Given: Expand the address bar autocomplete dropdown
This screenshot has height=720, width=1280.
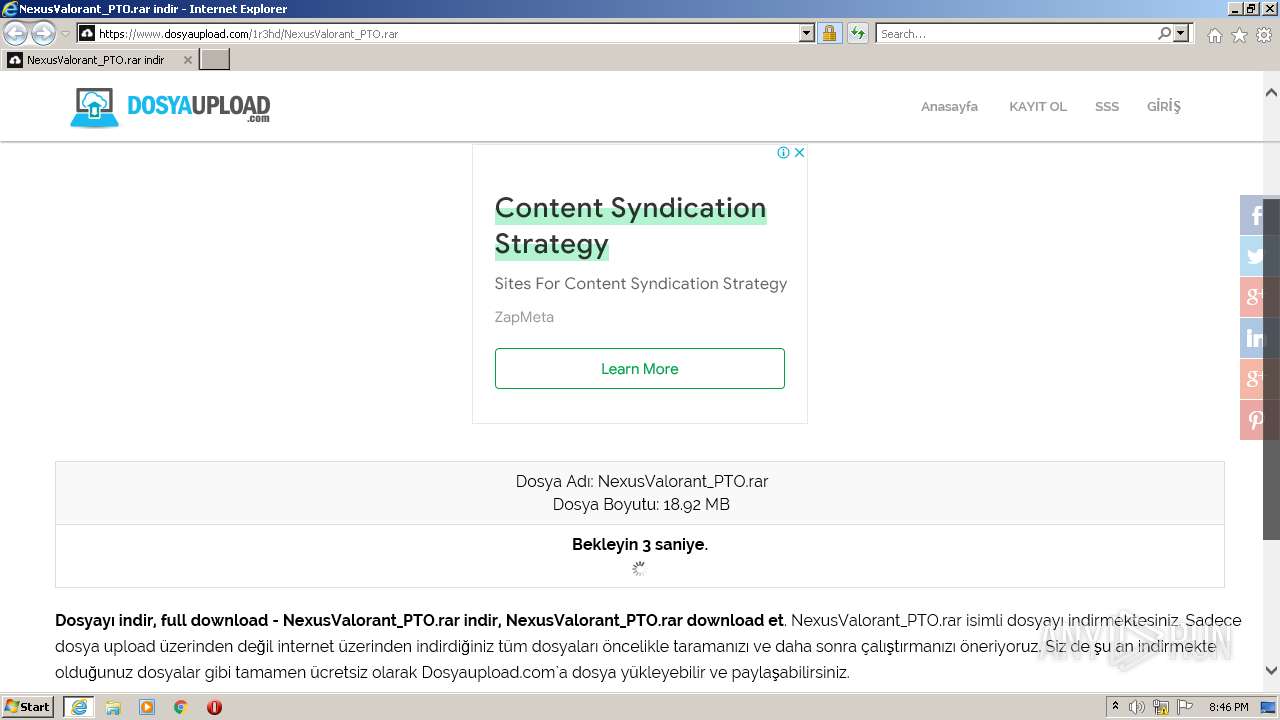Looking at the screenshot, I should [x=807, y=33].
